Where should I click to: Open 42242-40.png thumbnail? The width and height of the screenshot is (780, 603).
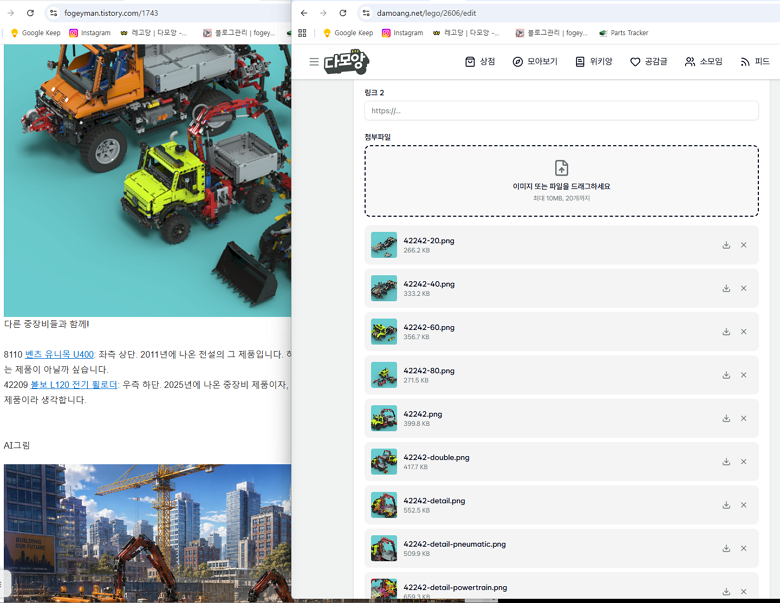tap(384, 288)
